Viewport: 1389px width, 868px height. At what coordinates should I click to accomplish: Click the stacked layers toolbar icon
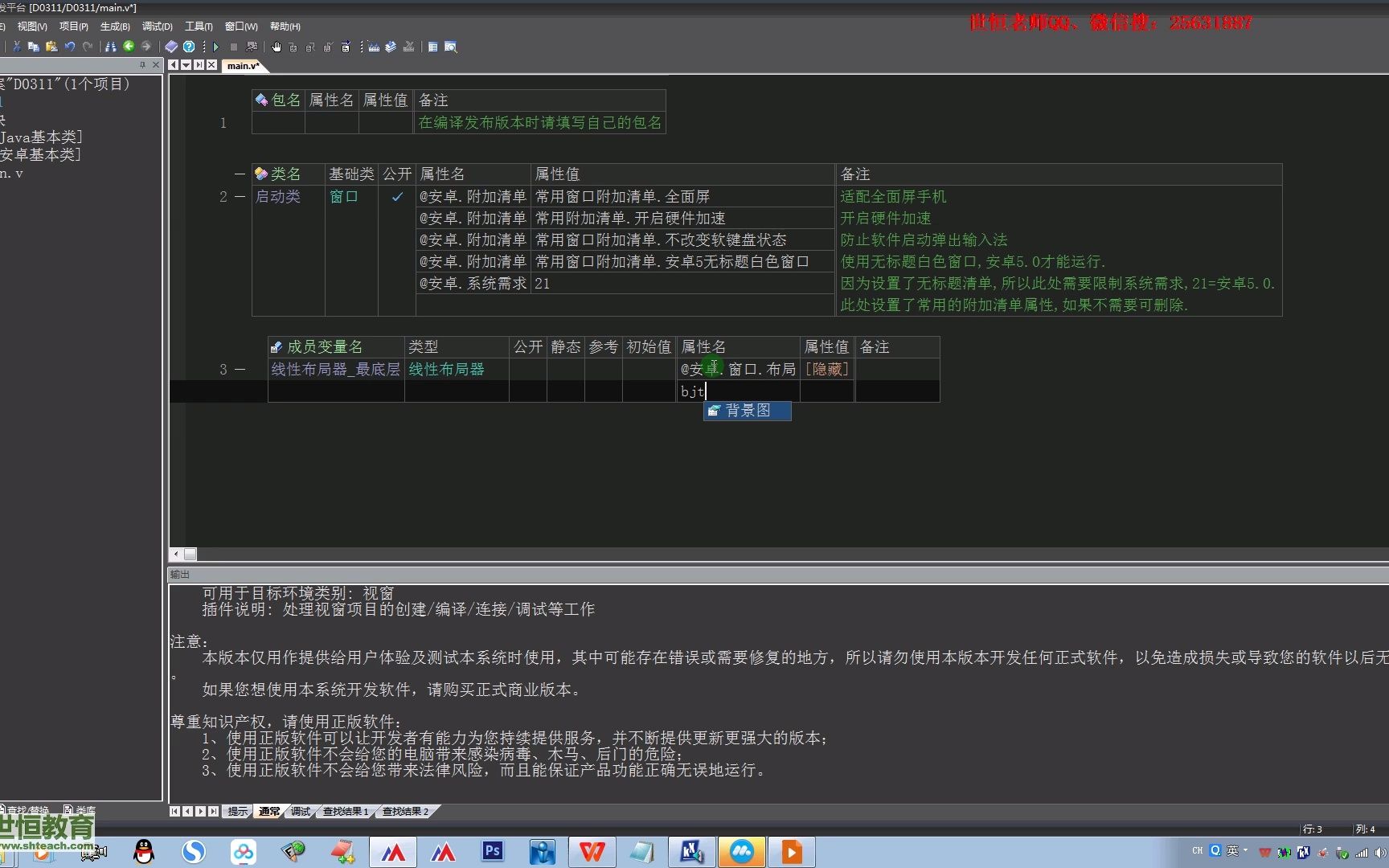pyautogui.click(x=391, y=47)
